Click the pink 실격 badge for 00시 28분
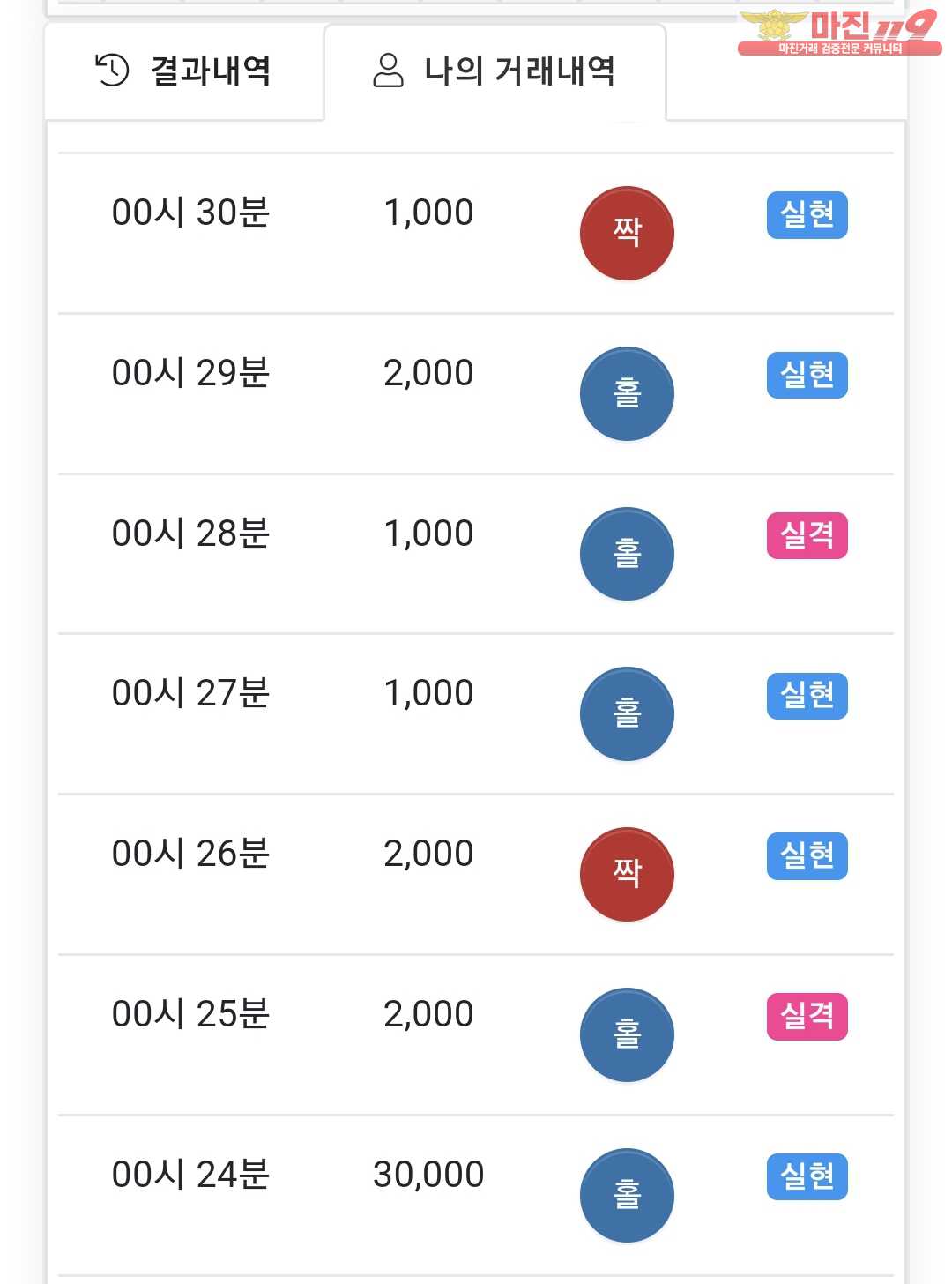 pos(807,536)
